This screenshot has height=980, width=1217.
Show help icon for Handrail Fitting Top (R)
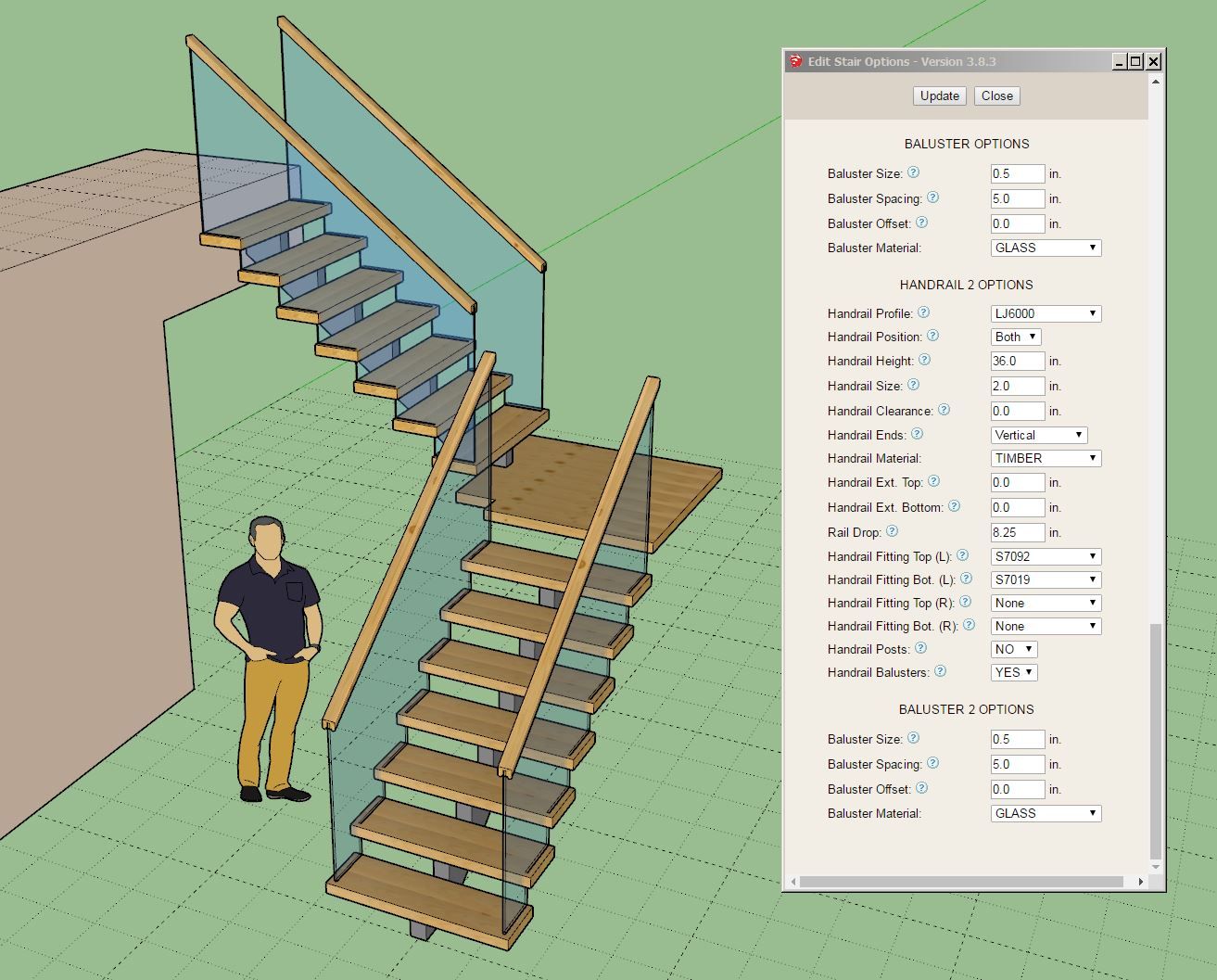coord(965,602)
